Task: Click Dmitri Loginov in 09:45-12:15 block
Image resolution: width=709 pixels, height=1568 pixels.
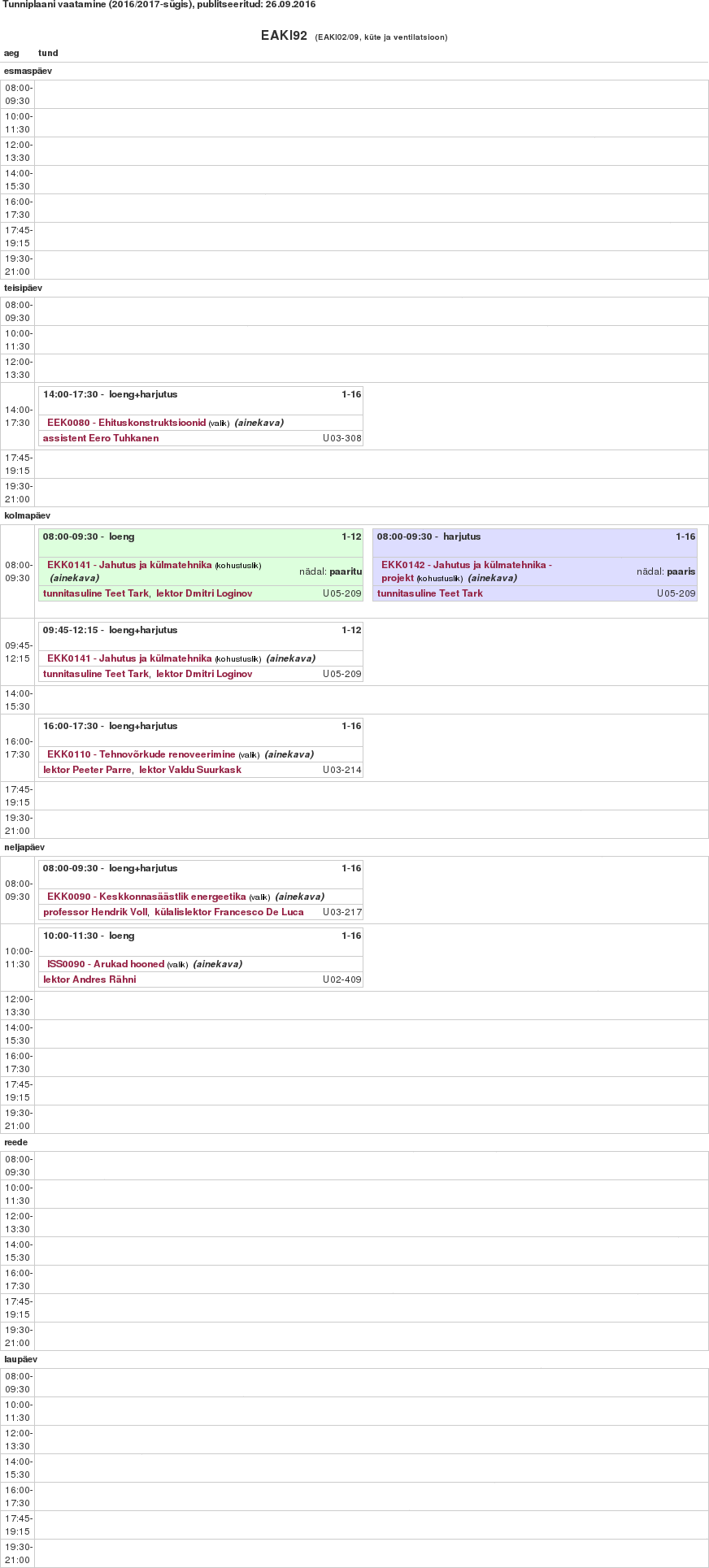Action: (x=204, y=674)
